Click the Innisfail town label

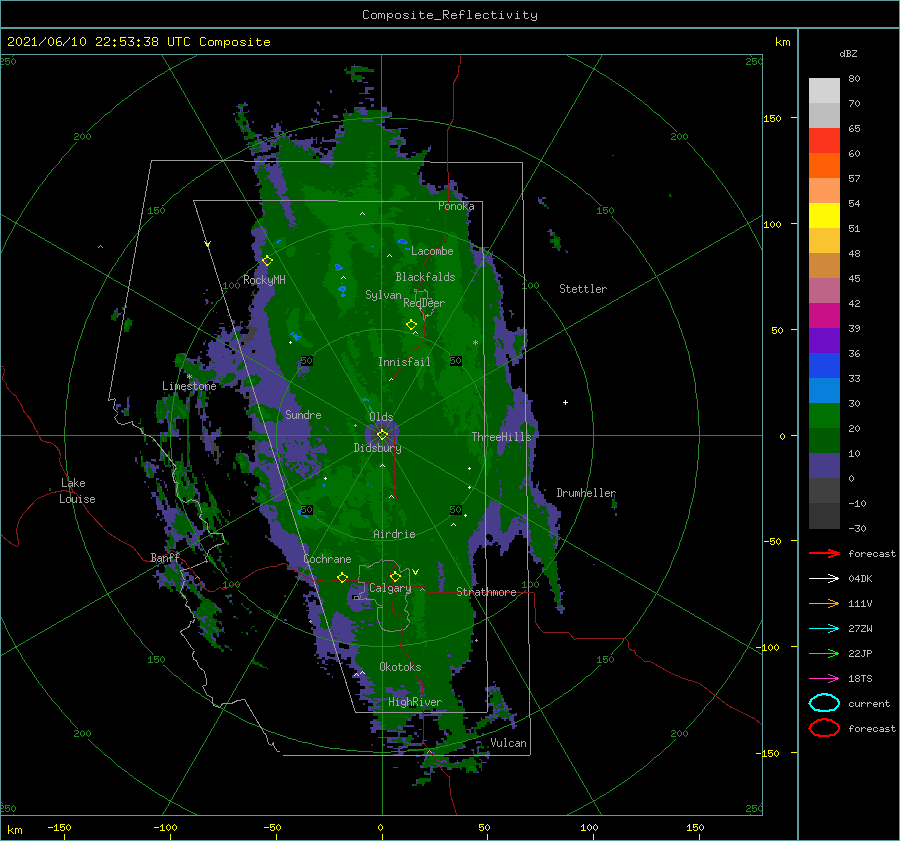[x=404, y=362]
